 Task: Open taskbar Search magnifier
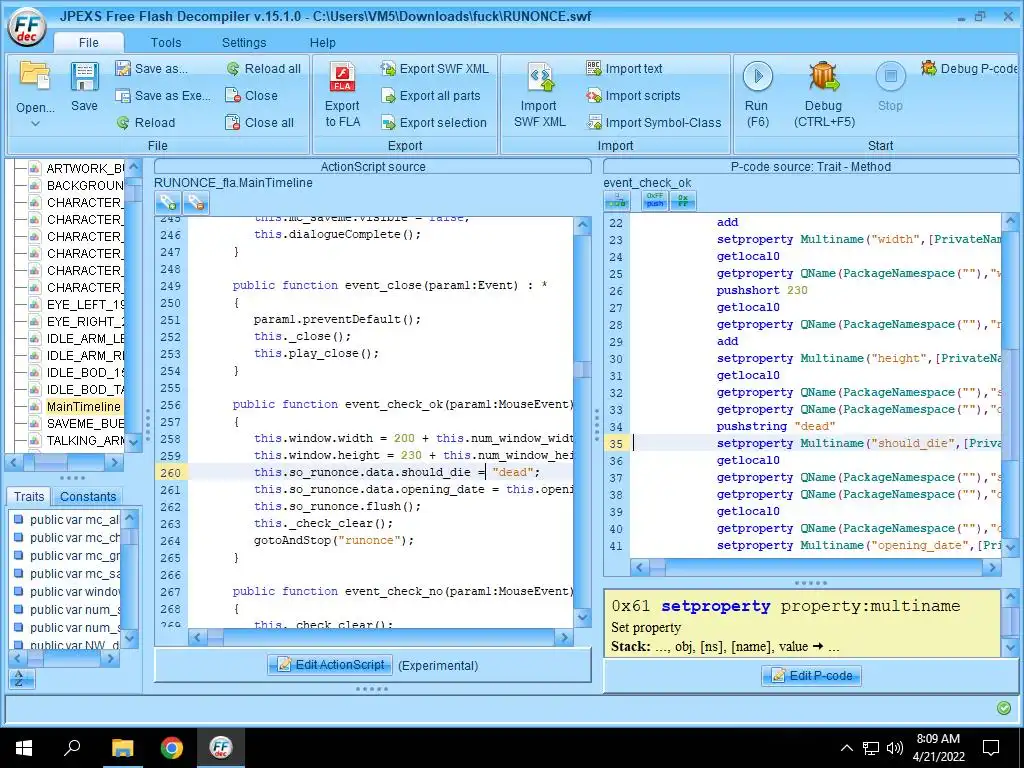pos(72,748)
